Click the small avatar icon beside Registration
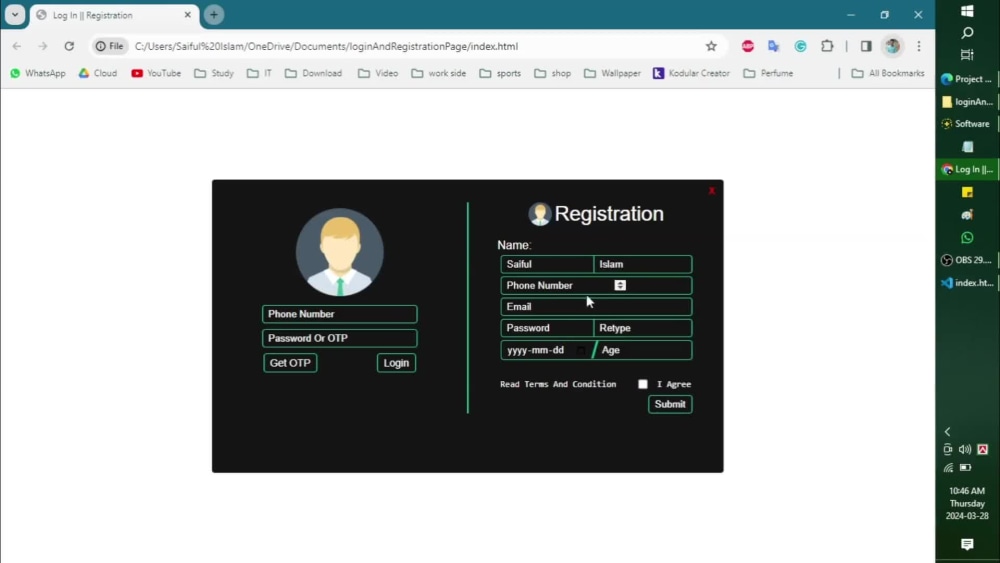Screen dimensions: 1000x563 540,214
